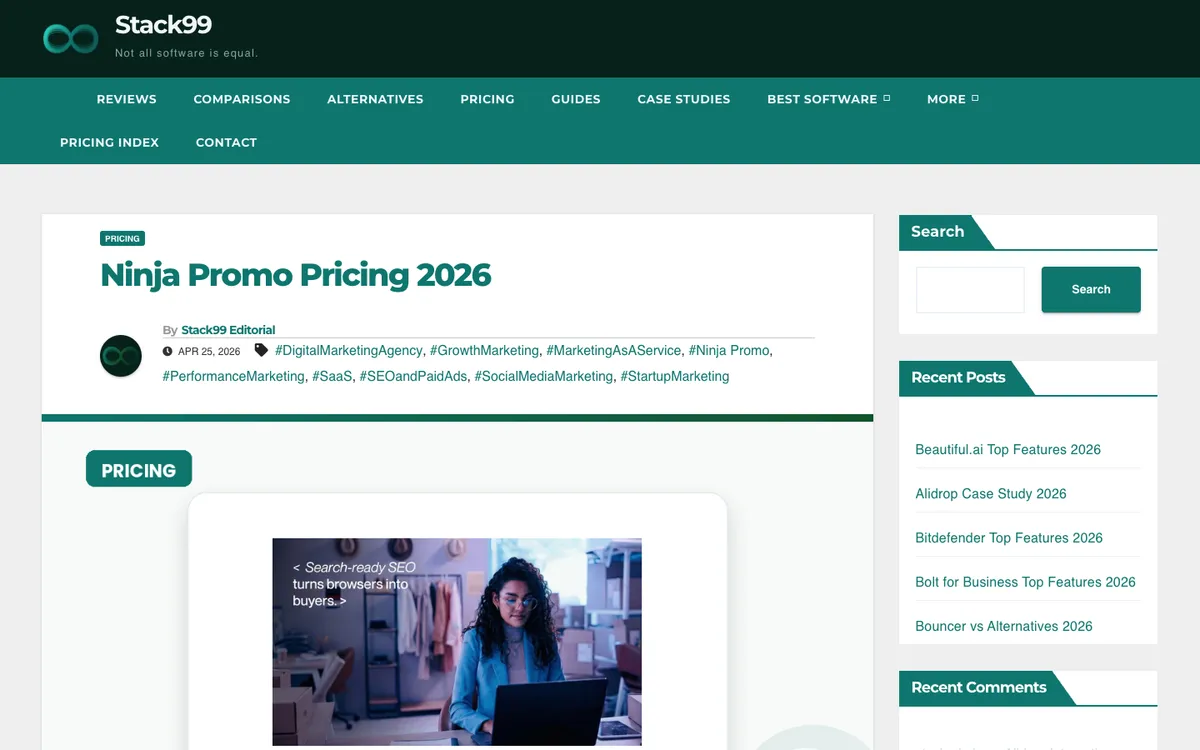Click the #MarketingAsAService tag
The image size is (1200, 750).
[613, 350]
